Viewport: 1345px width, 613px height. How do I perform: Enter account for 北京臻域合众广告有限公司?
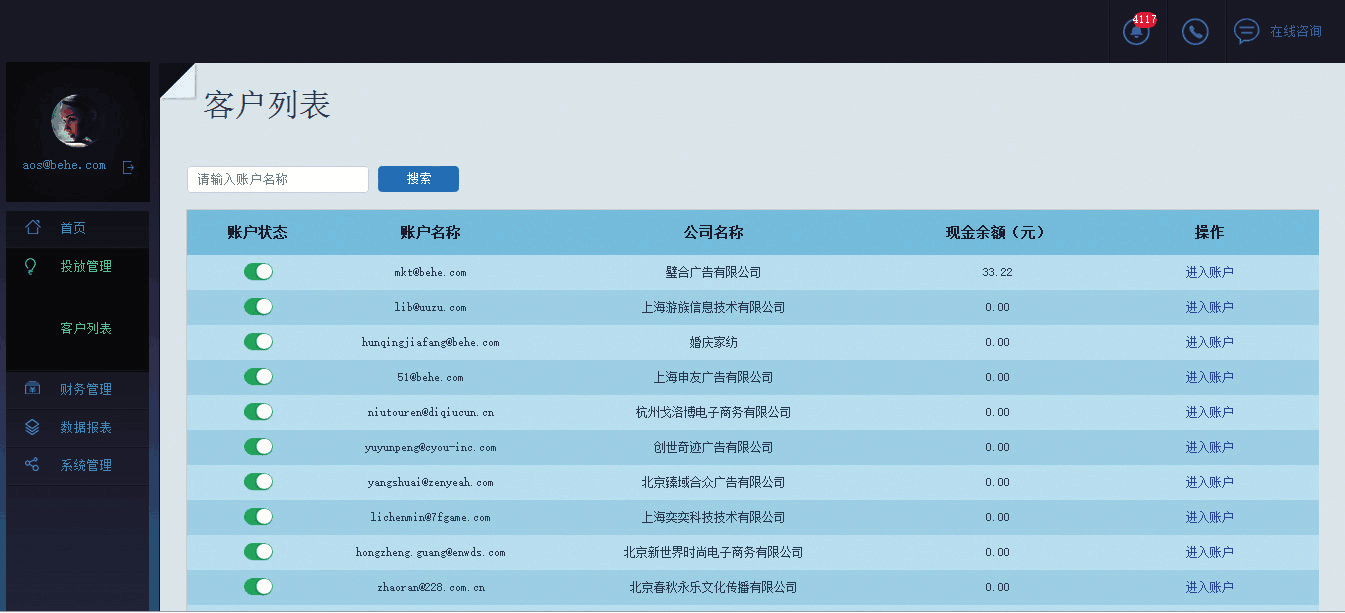click(1210, 482)
